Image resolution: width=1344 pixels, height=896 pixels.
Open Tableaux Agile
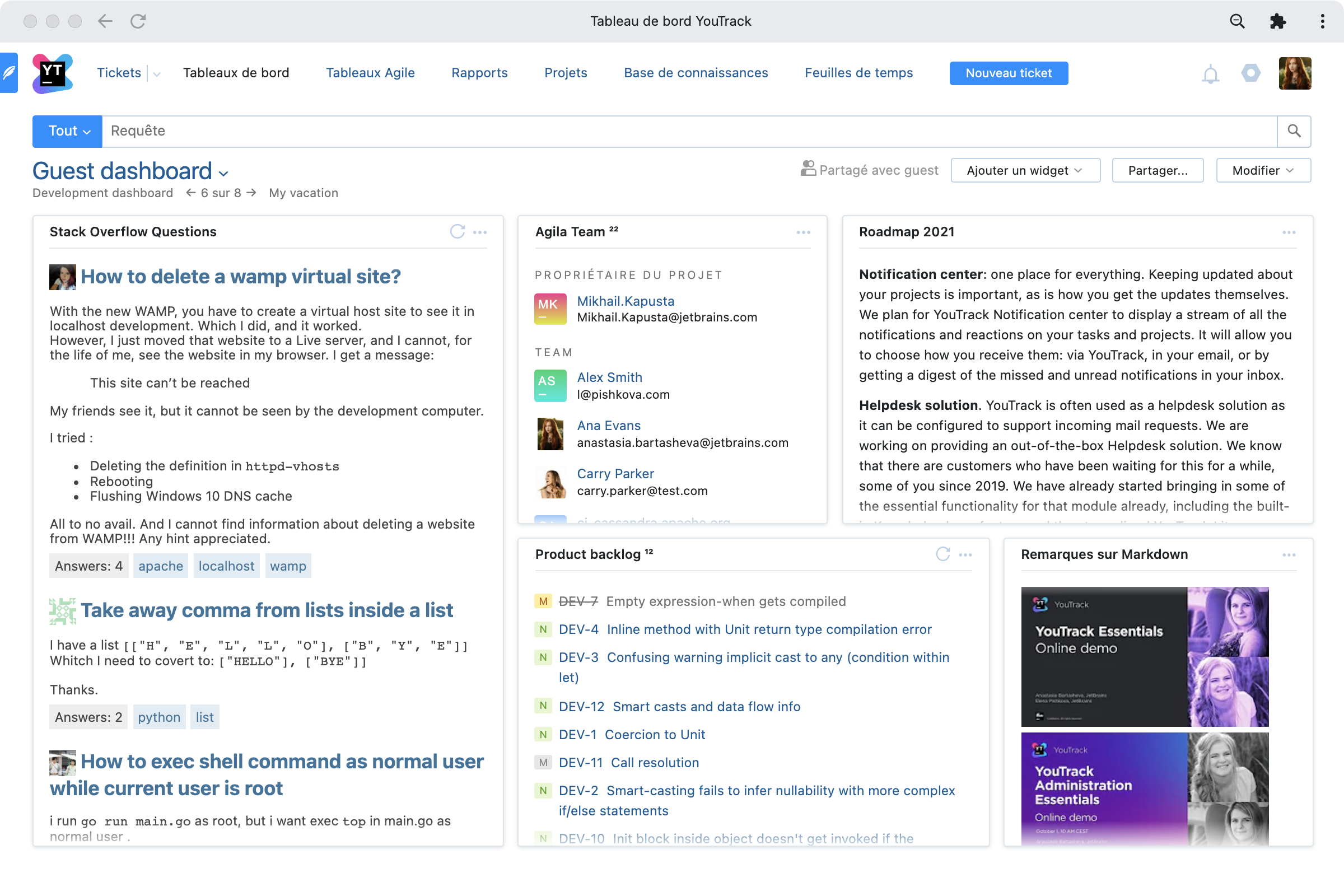point(370,73)
